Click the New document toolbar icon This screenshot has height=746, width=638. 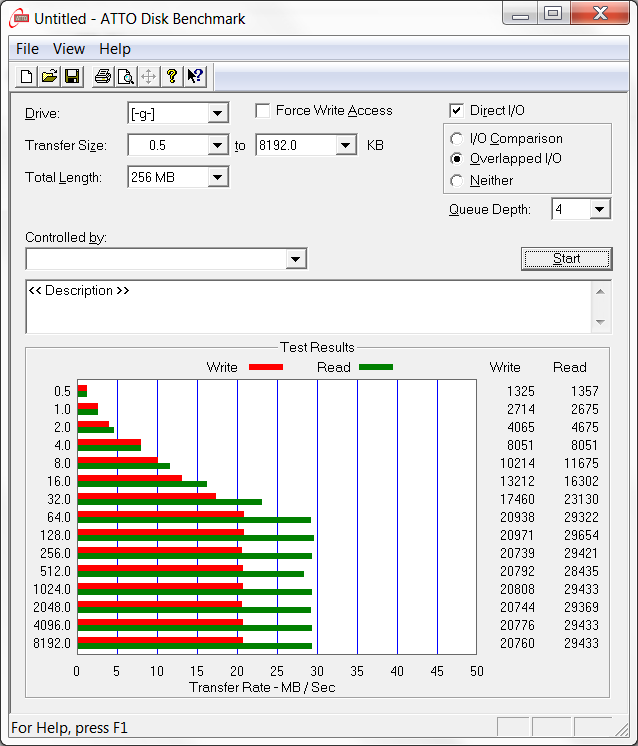pos(27,76)
